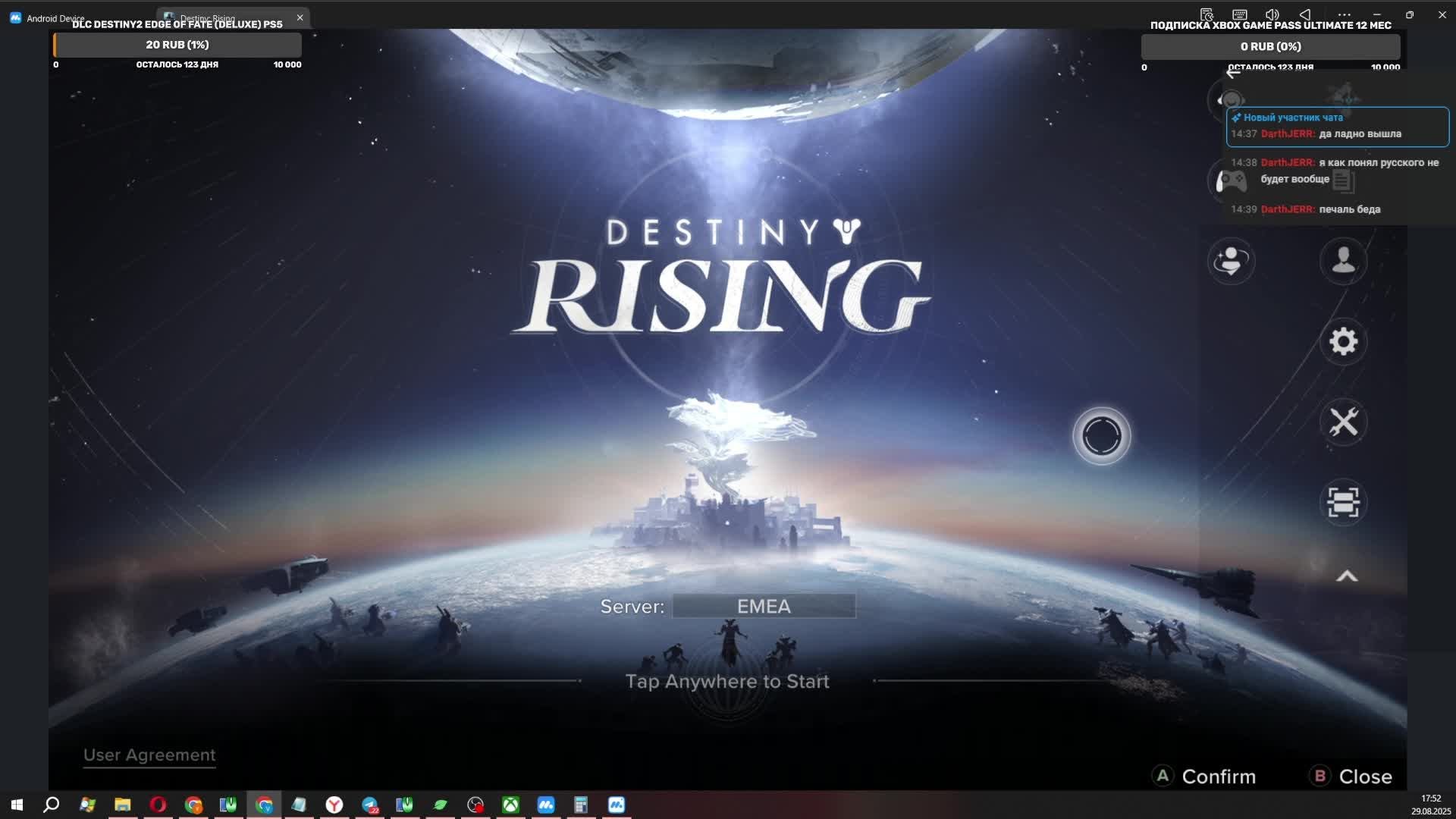Screen dimensions: 1456x819
Task: Toggle the on-screen keyboard icon
Action: tap(1240, 14)
